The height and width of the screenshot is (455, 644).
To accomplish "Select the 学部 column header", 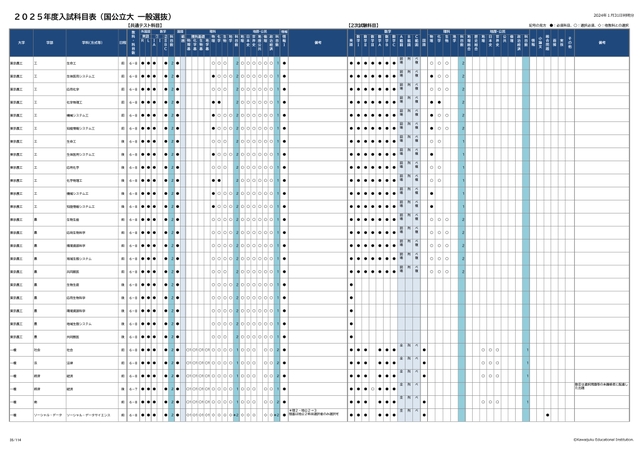I will (47, 43).
